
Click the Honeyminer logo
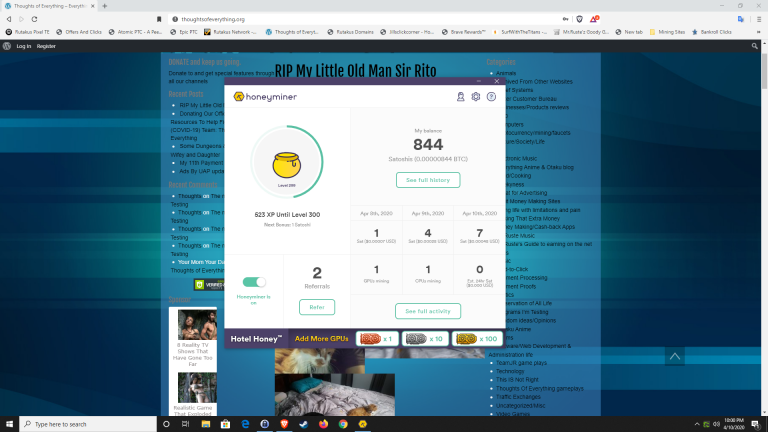tap(265, 96)
